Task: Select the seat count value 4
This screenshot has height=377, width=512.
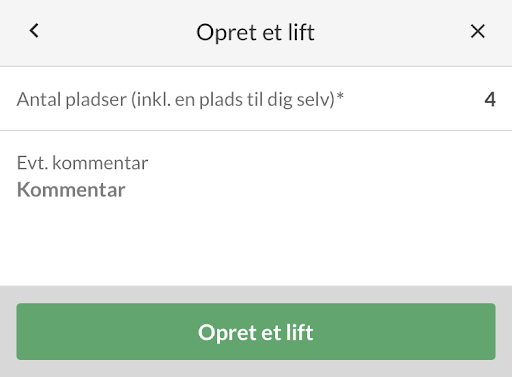Action: [x=490, y=99]
